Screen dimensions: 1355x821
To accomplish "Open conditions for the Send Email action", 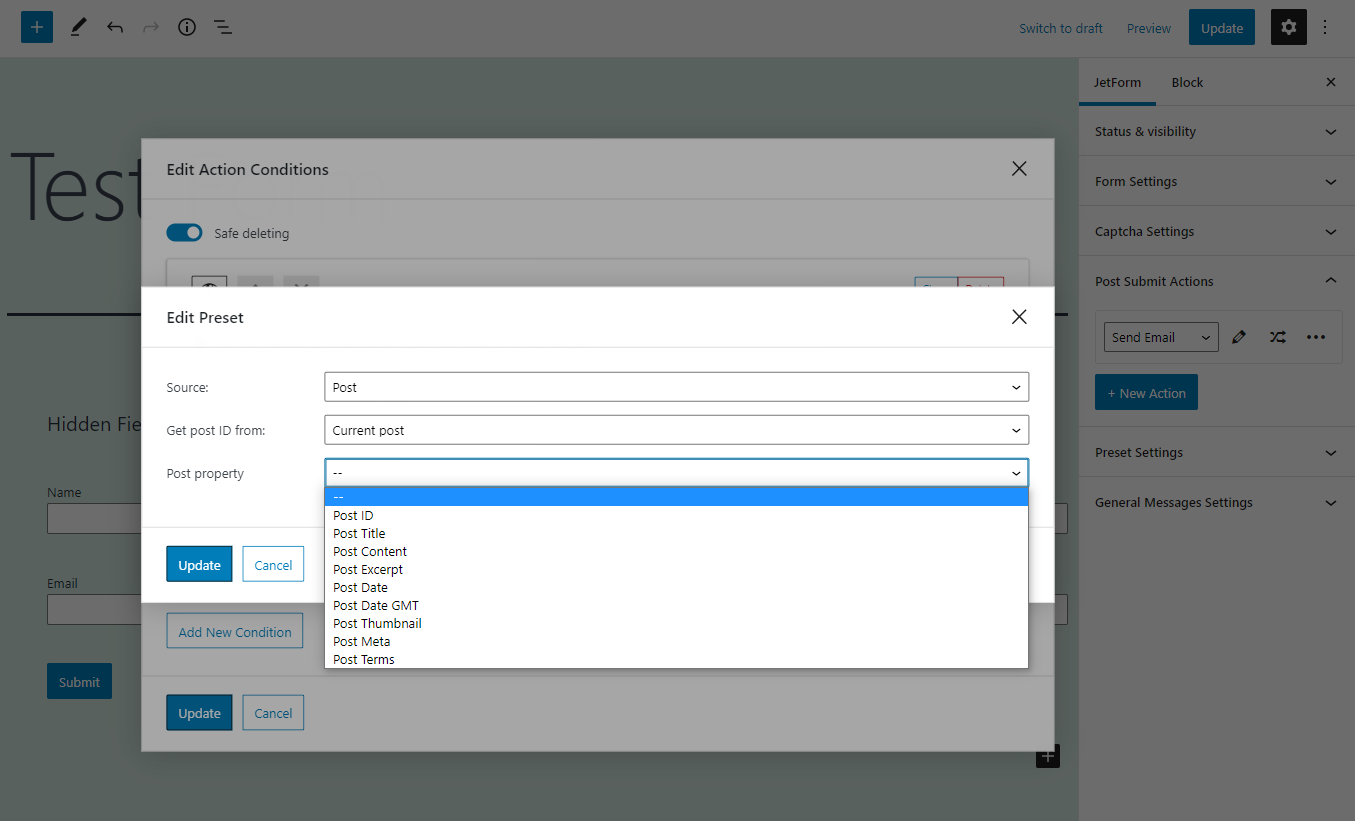I will coord(1277,337).
